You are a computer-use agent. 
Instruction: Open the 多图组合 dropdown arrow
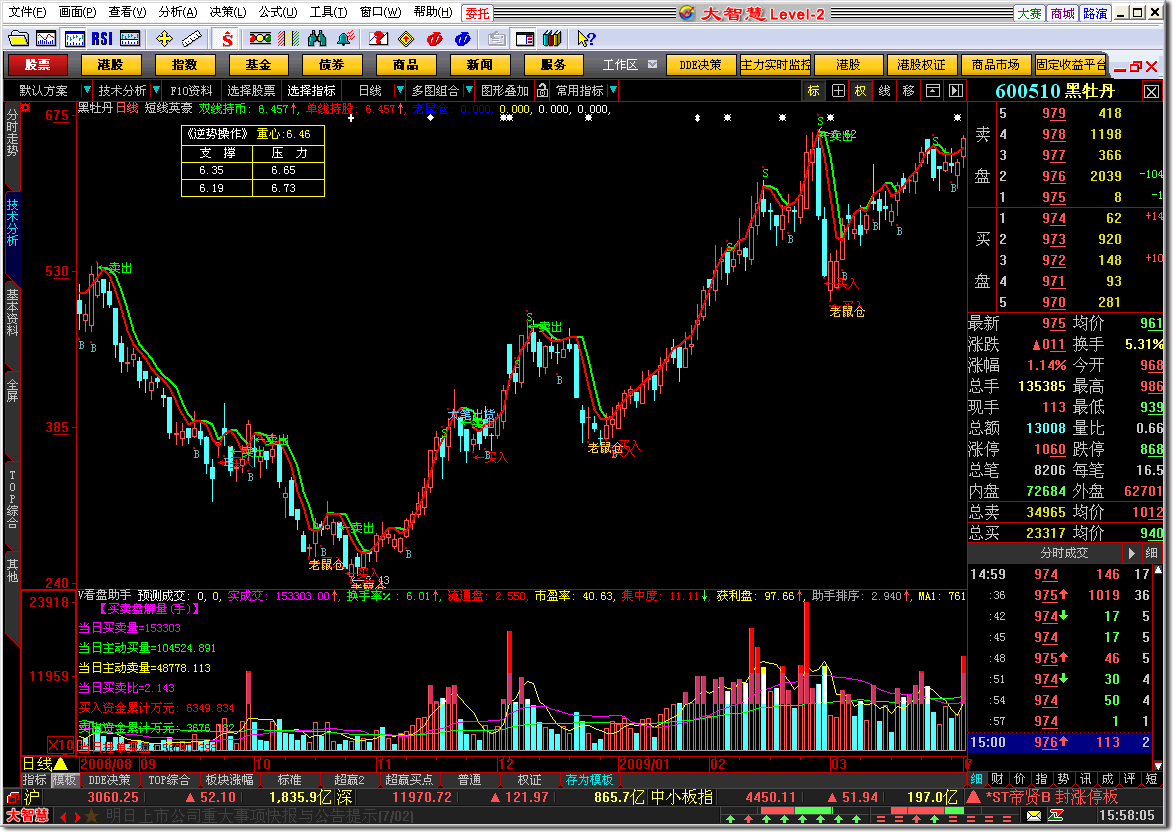click(469, 91)
